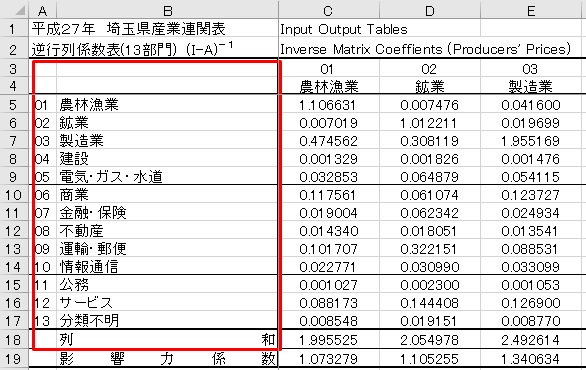Screen dimensions: 586x370
Task: Select column B header
Action: coord(167,10)
